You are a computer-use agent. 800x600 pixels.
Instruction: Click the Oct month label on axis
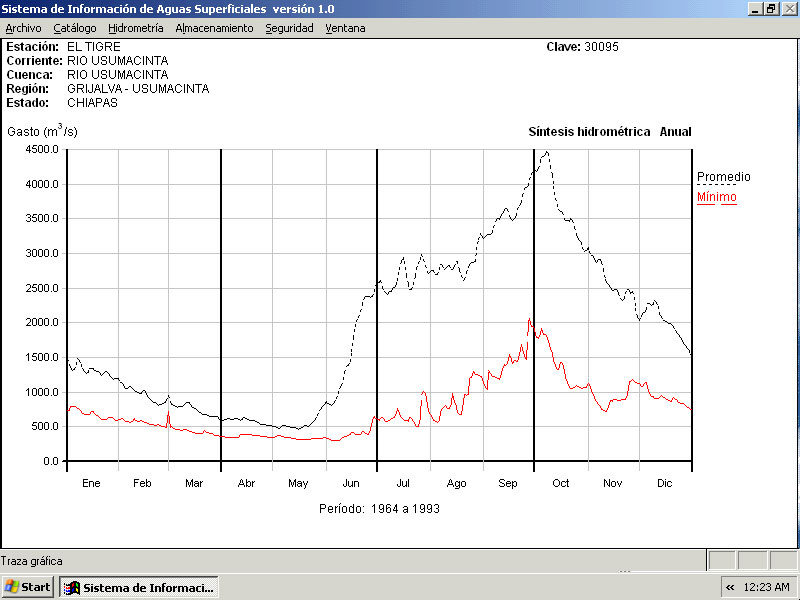[561, 483]
